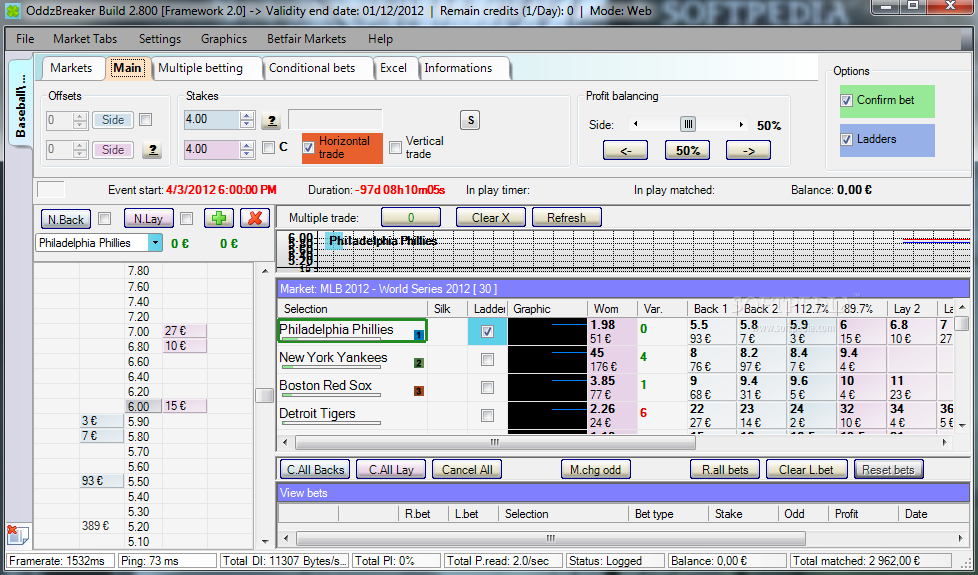978x575 pixels.
Task: Click the Cancel All button
Action: click(x=467, y=470)
